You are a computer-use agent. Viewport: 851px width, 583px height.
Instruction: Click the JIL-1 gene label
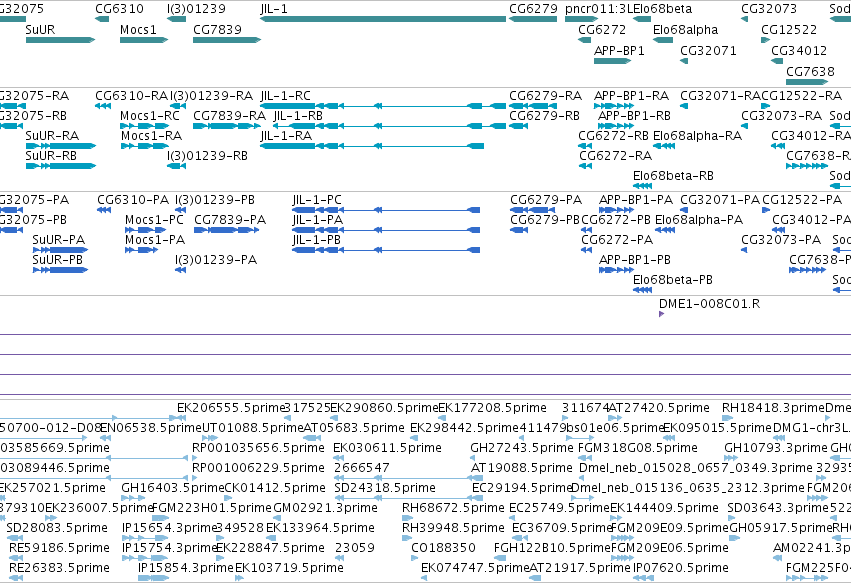[x=274, y=9]
